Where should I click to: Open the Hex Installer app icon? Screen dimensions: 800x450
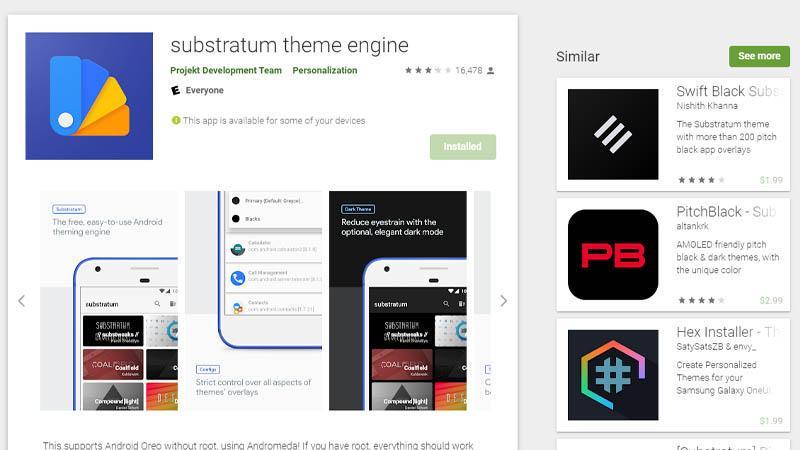(613, 375)
